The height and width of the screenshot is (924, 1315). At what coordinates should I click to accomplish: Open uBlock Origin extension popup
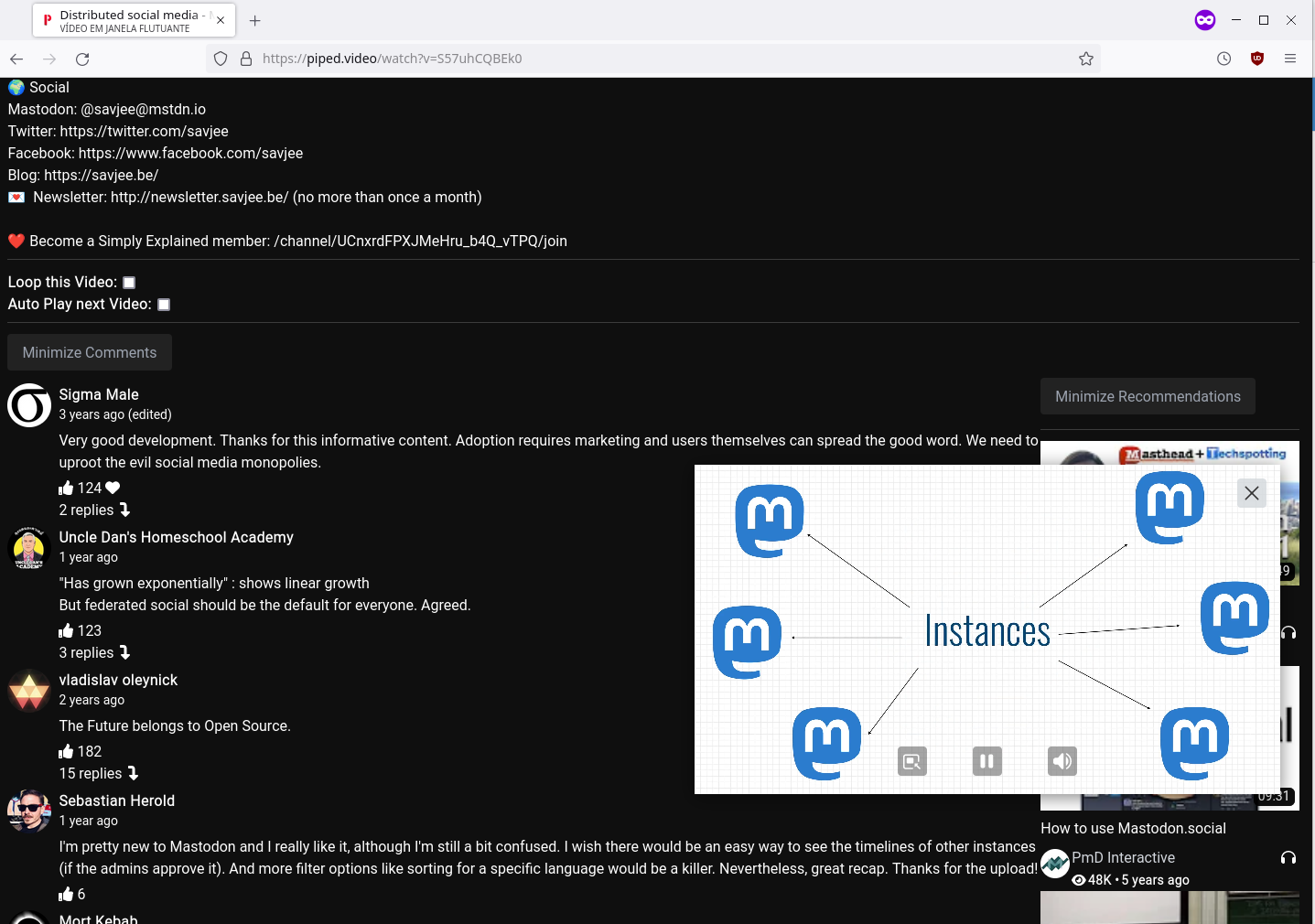click(1256, 59)
